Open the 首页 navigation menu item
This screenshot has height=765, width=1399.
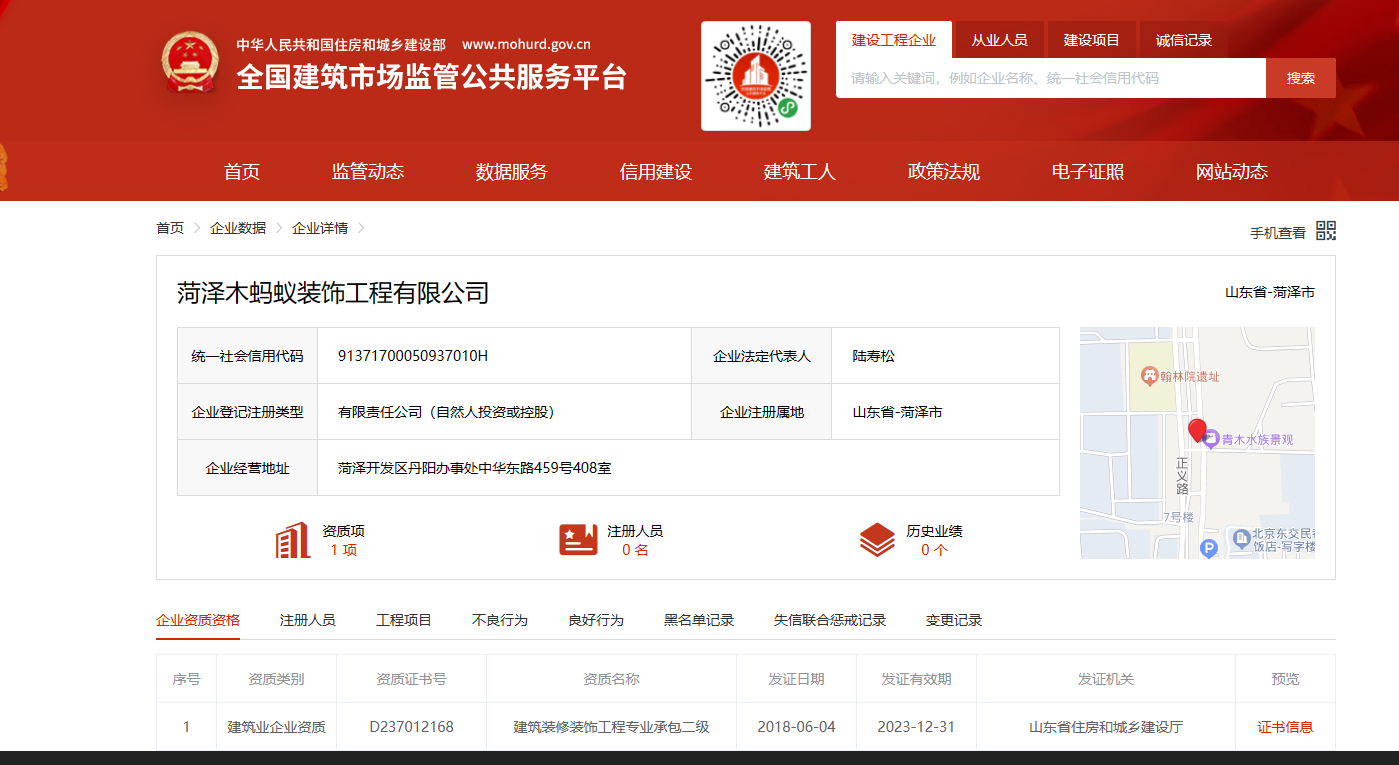pos(242,172)
